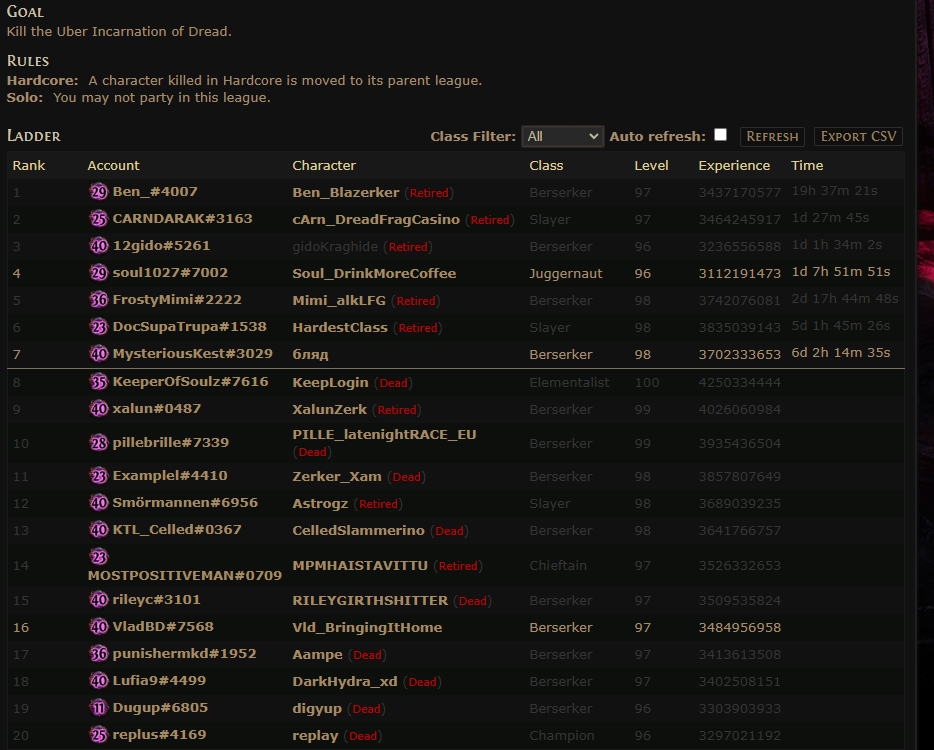Click character PILLE_latenightRACE_EU

(x=384, y=434)
